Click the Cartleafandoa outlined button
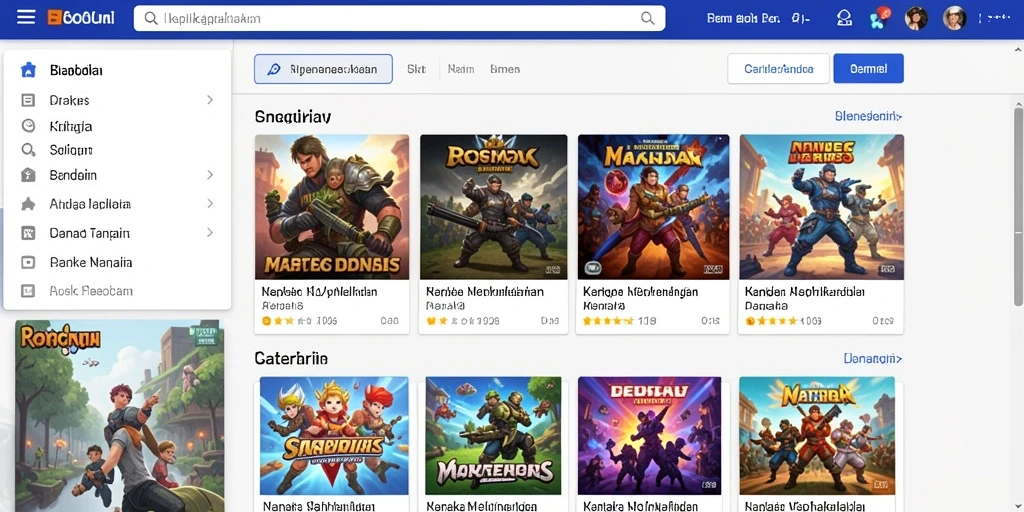Screen dimensions: 1024x512 tap(778, 69)
